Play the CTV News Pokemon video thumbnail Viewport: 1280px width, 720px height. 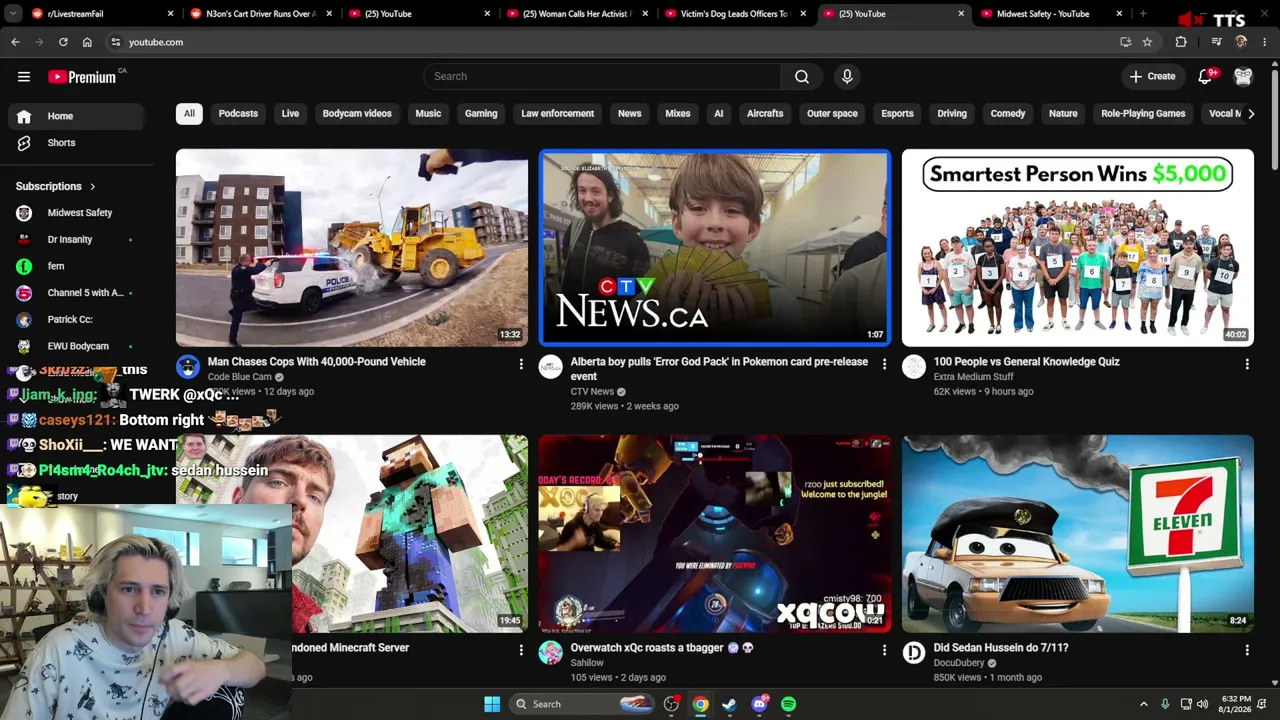coord(714,248)
